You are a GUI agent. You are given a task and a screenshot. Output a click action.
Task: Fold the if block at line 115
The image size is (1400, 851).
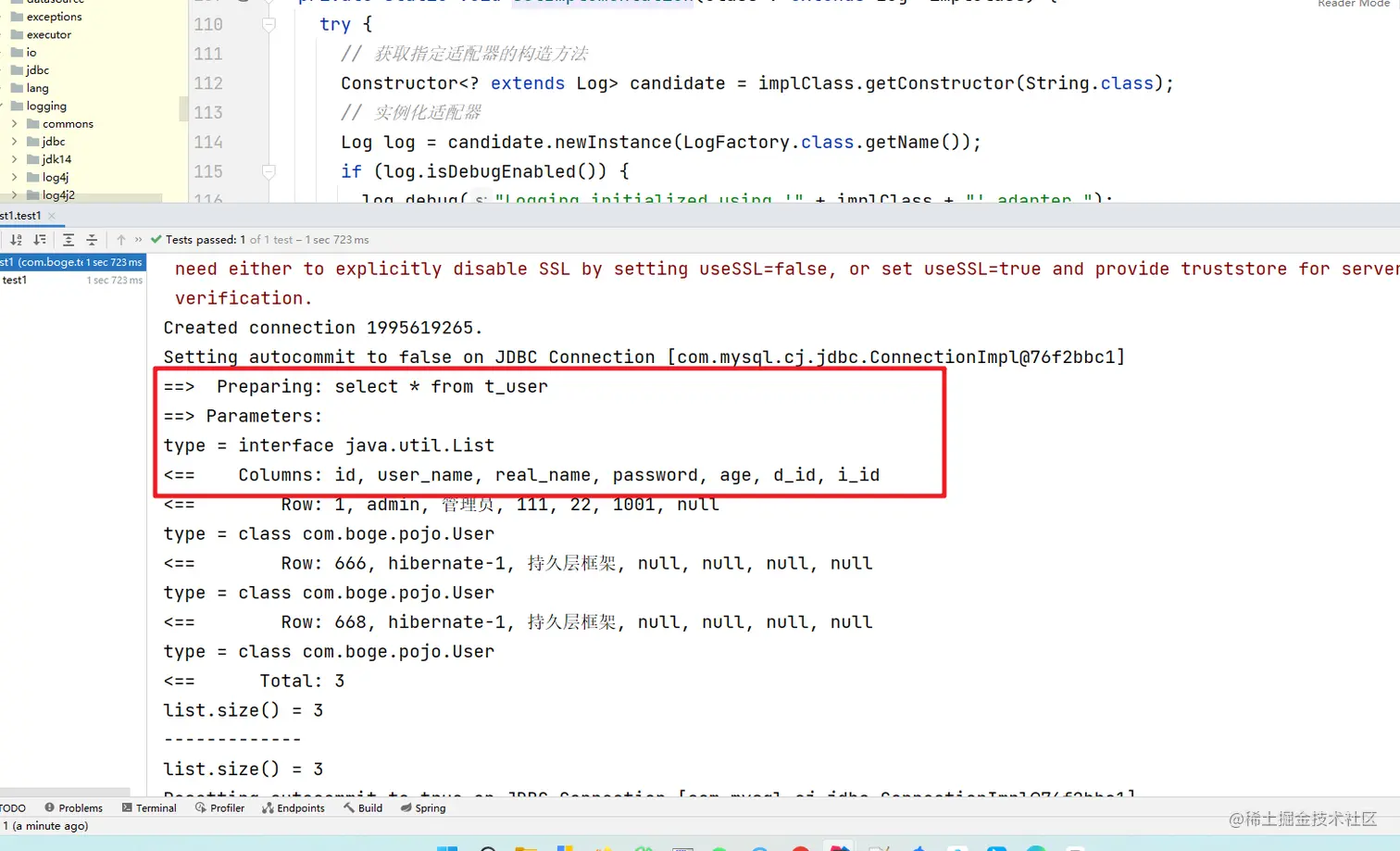pos(269,171)
